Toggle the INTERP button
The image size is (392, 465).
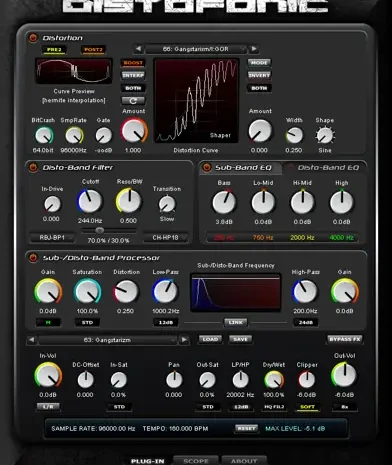(x=133, y=76)
